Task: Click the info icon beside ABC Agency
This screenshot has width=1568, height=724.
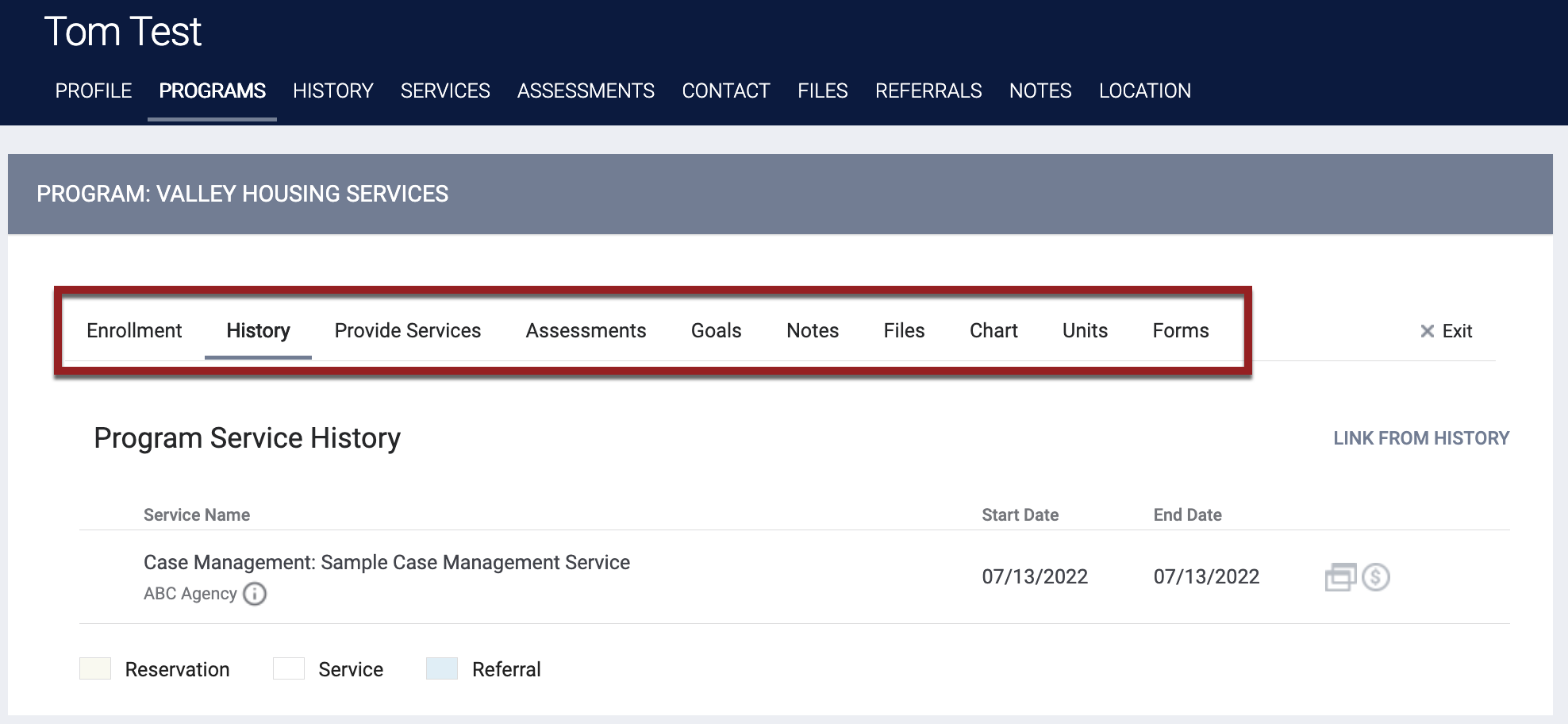Action: tap(254, 594)
